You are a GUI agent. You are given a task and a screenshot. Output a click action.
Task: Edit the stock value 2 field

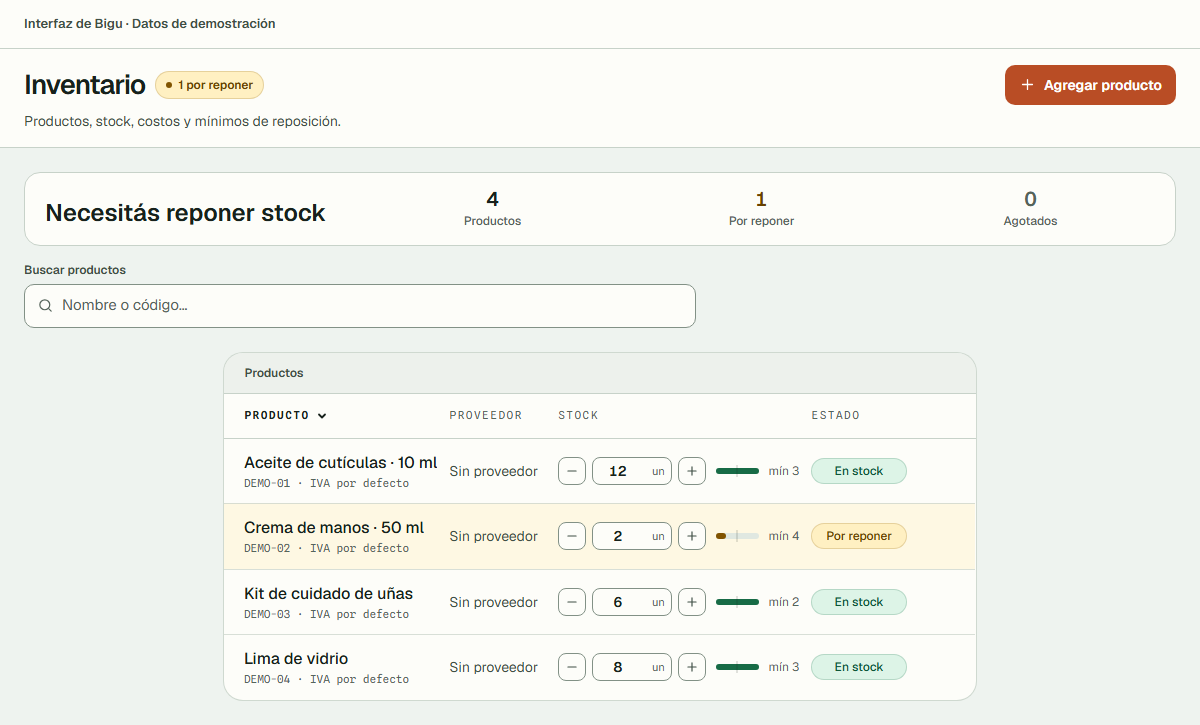click(x=632, y=536)
